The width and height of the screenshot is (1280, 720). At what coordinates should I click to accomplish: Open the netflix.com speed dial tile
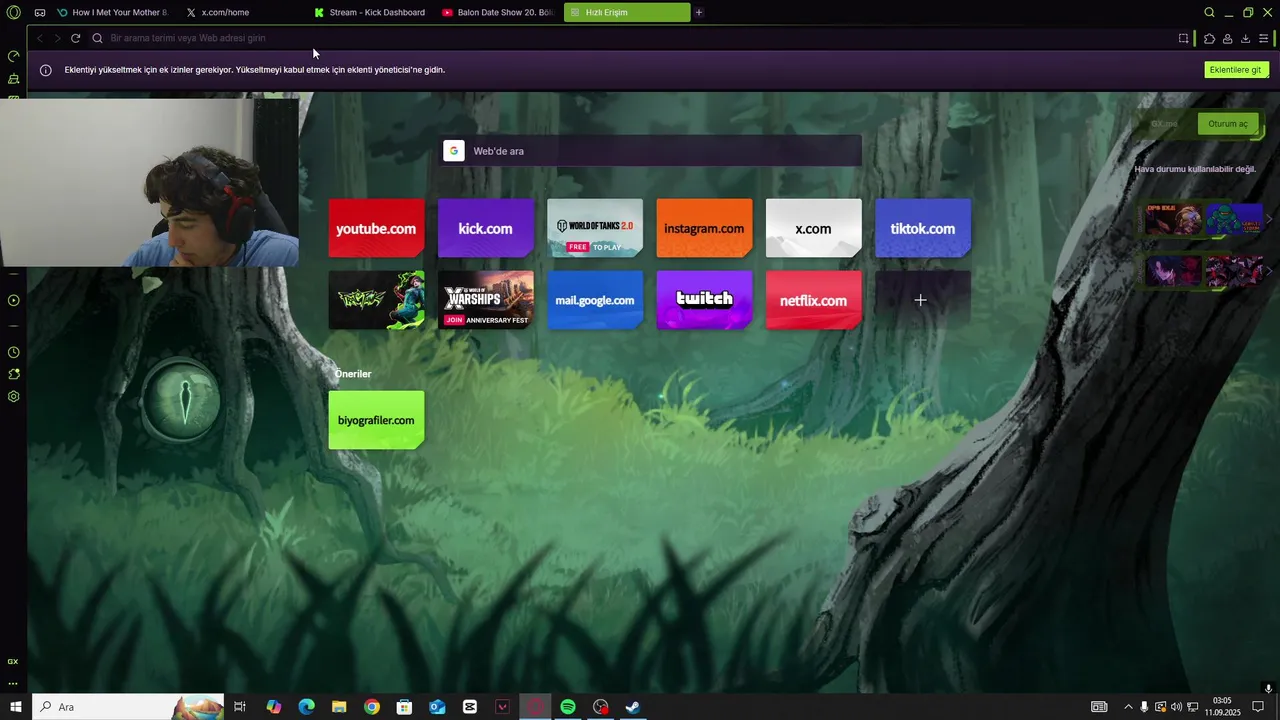(813, 300)
